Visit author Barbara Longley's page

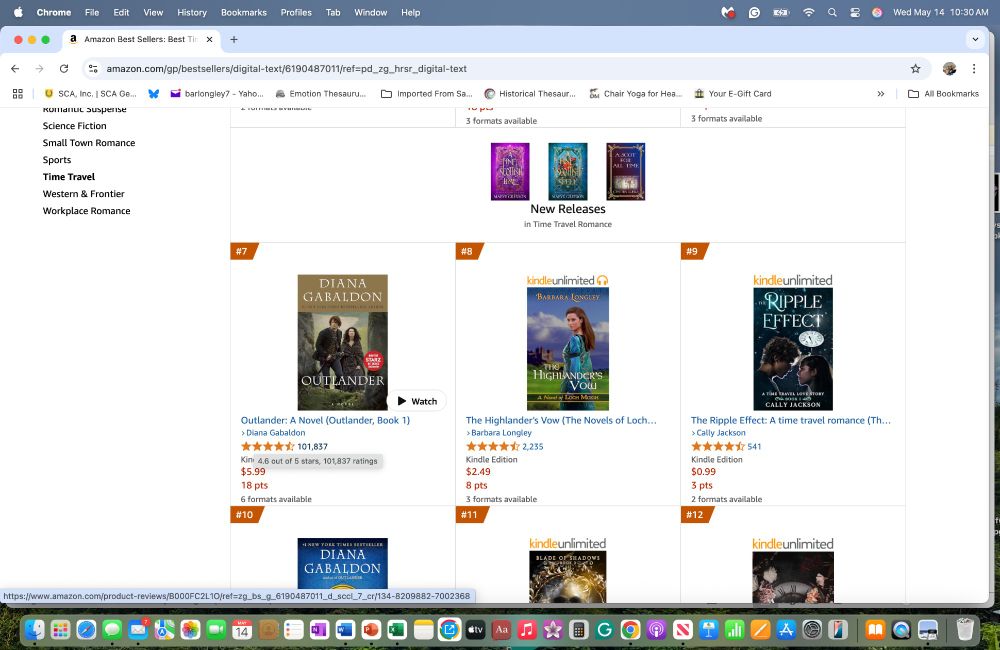(x=499, y=432)
